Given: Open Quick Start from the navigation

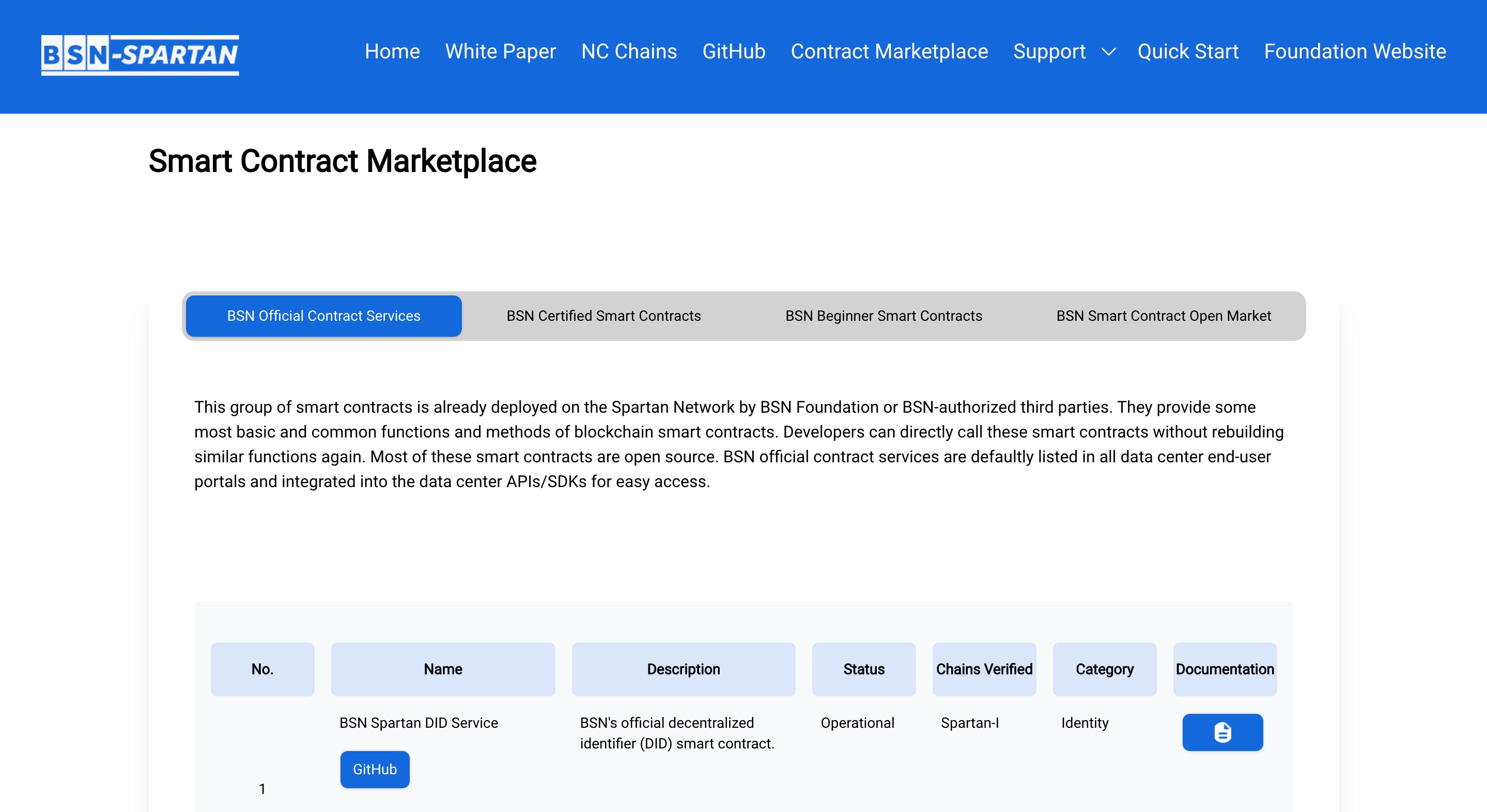Looking at the screenshot, I should (1187, 51).
